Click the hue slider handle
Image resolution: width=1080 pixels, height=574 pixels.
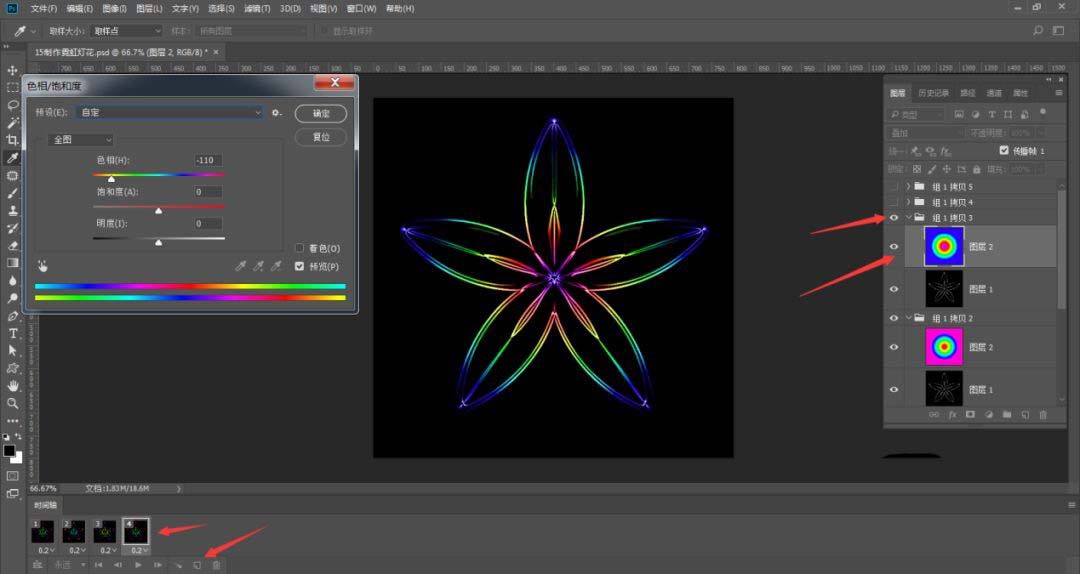point(112,179)
